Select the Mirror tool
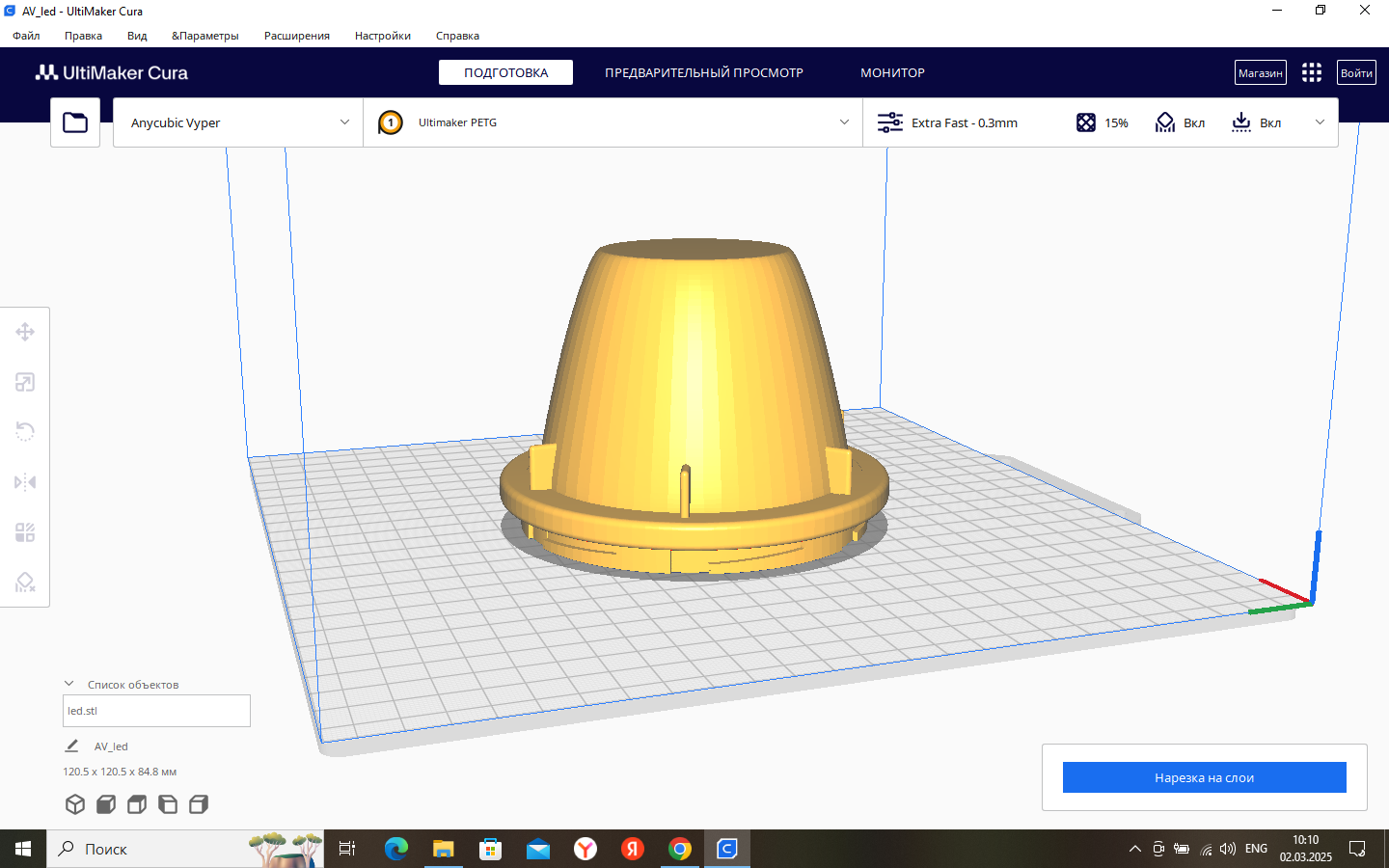The image size is (1389, 868). tap(25, 481)
